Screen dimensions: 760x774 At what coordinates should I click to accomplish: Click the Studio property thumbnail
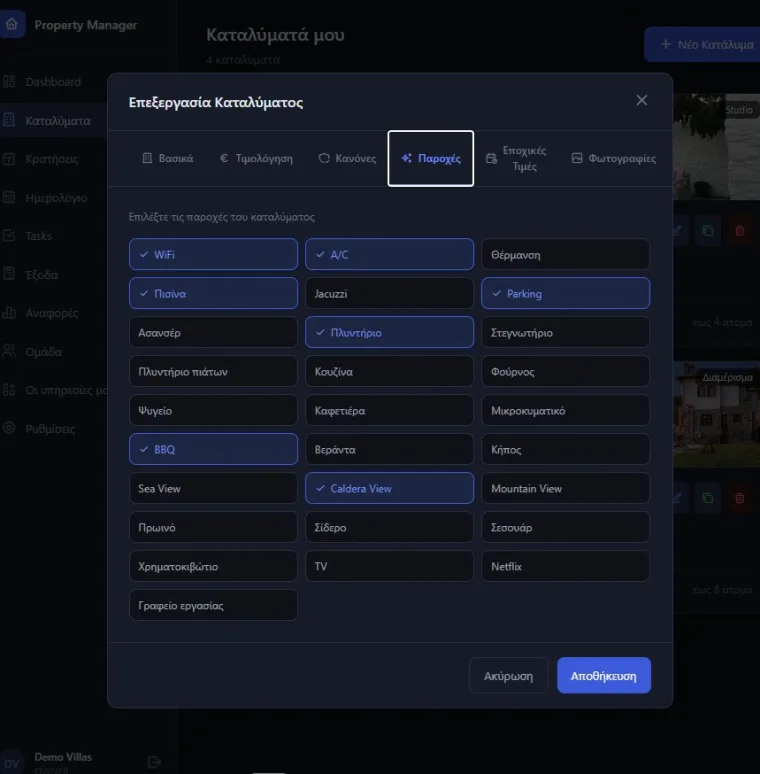(717, 147)
